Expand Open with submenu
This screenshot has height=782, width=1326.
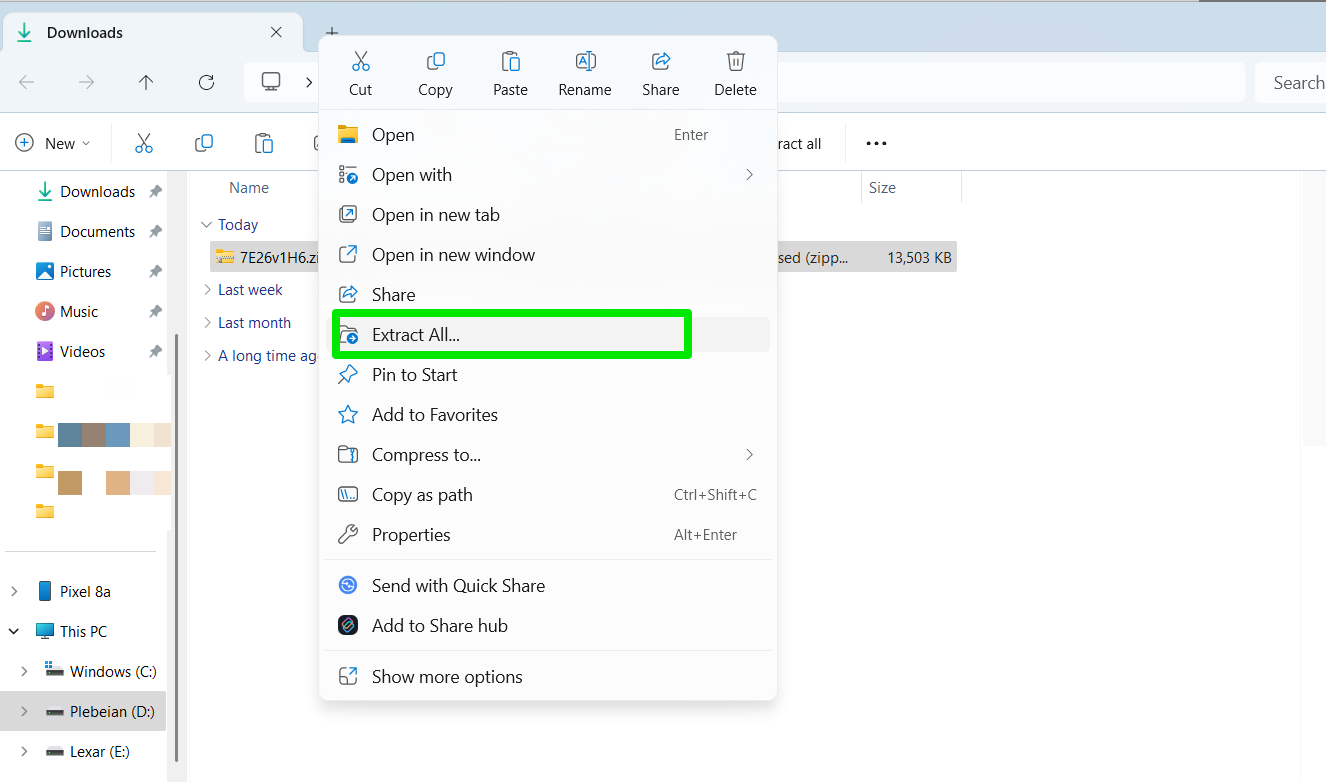[x=548, y=175]
